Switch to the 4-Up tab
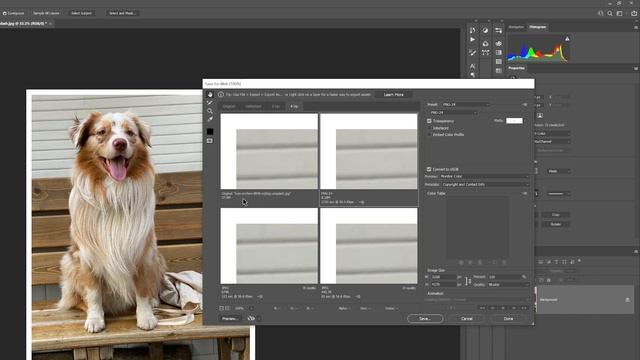 294,106
